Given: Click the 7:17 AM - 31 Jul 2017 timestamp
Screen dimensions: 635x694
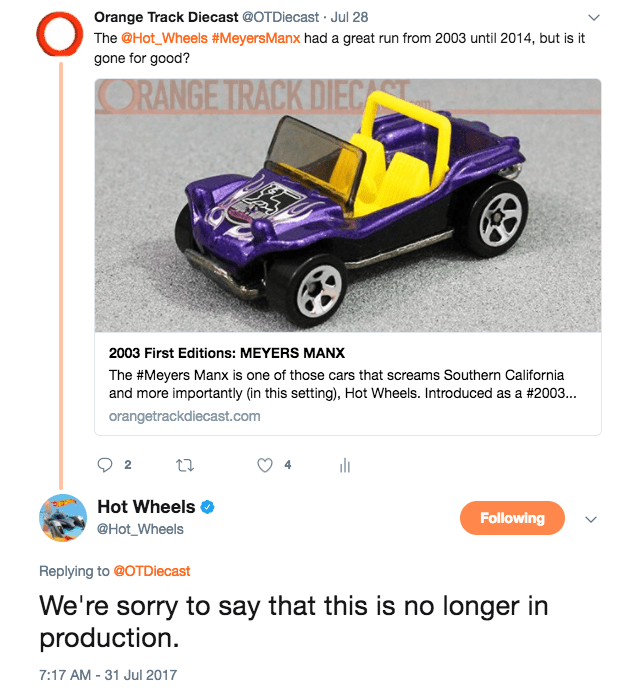Looking at the screenshot, I should [x=108, y=674].
